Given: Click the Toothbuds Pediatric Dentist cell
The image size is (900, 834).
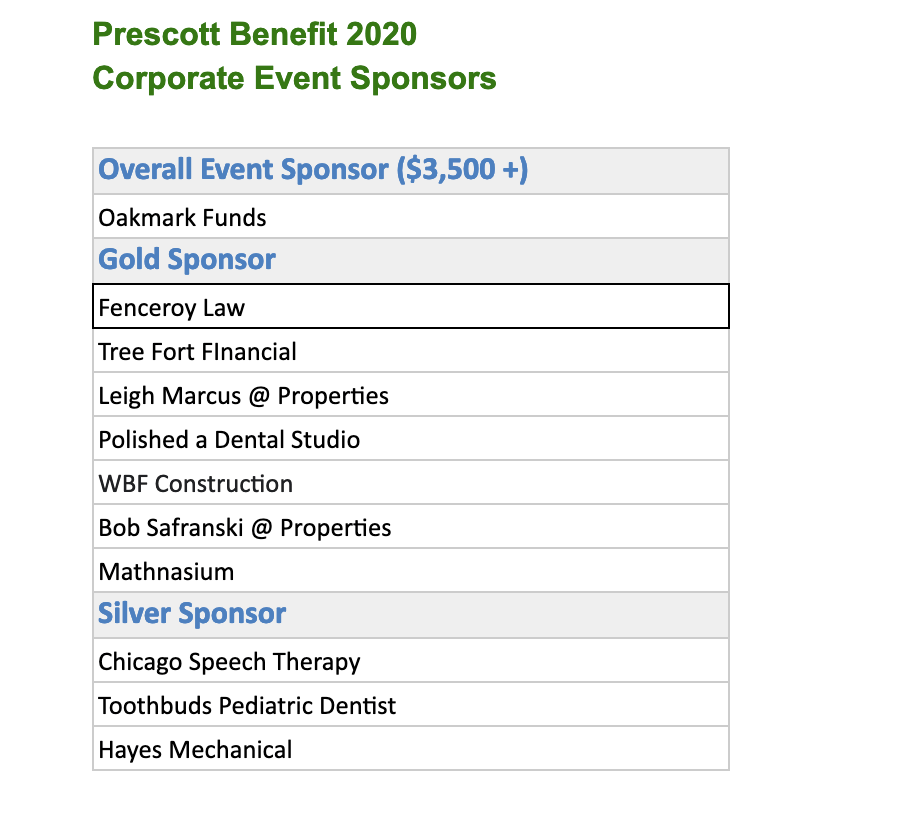Looking at the screenshot, I should coord(410,706).
